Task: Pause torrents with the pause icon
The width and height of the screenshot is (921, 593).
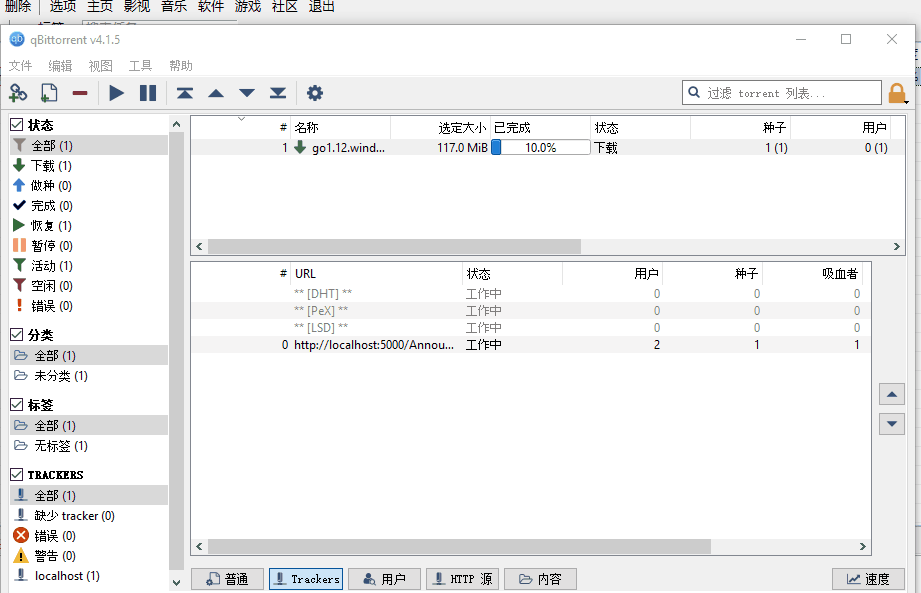Action: point(147,93)
